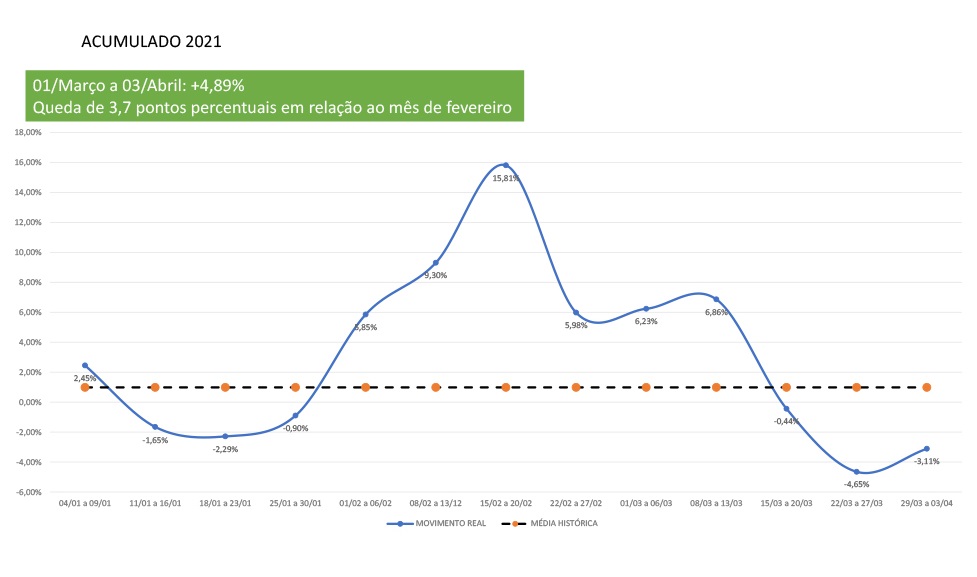Select the -2,29% data label

(x=225, y=449)
